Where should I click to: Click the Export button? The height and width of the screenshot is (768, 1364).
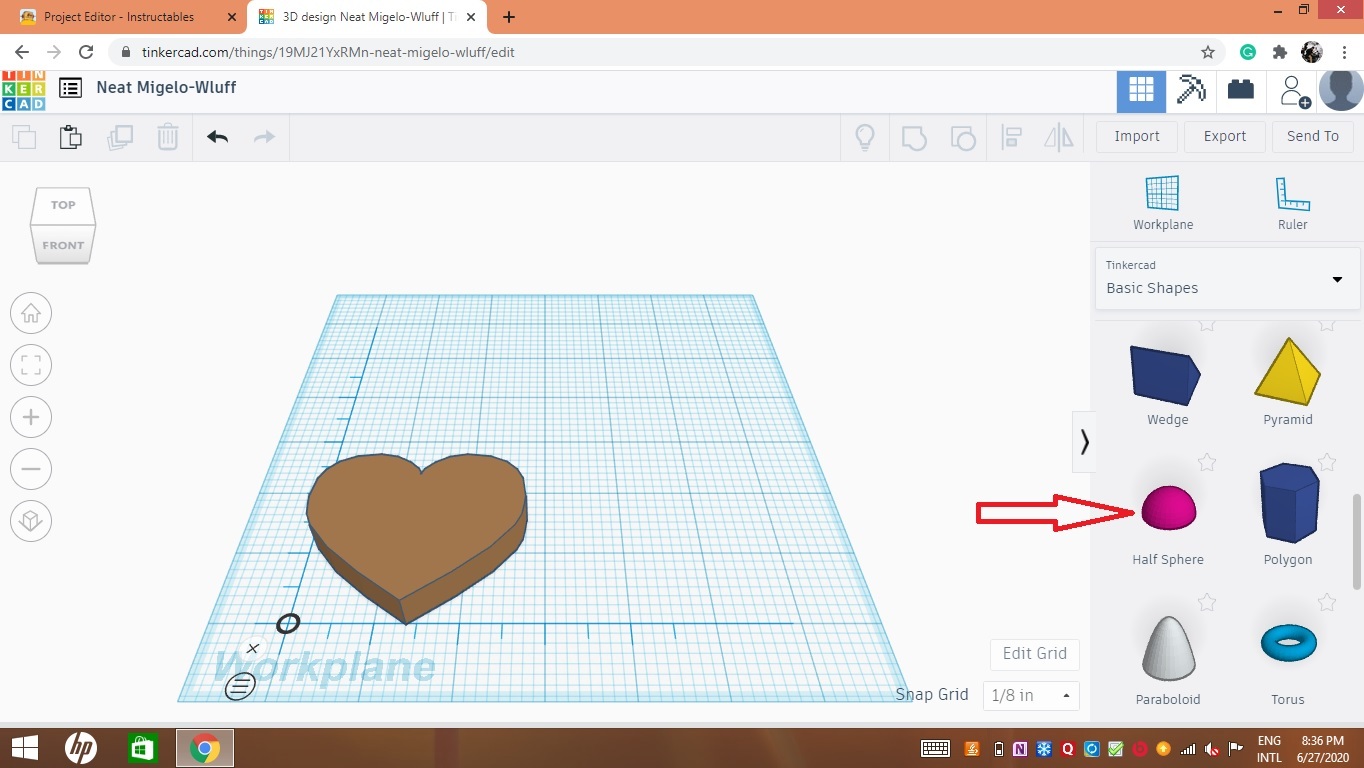(x=1224, y=136)
